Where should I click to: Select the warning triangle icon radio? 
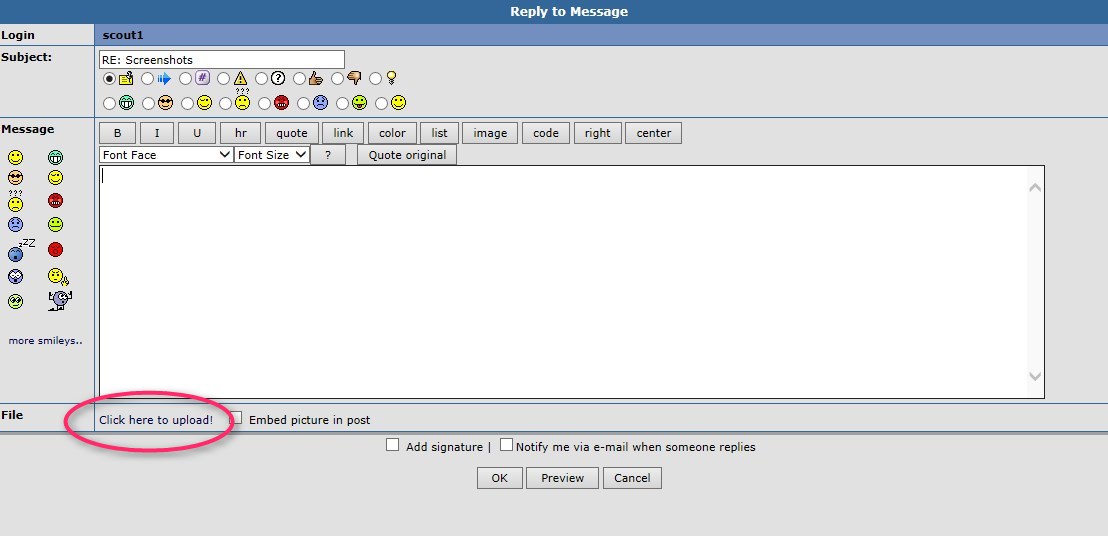pos(223,78)
